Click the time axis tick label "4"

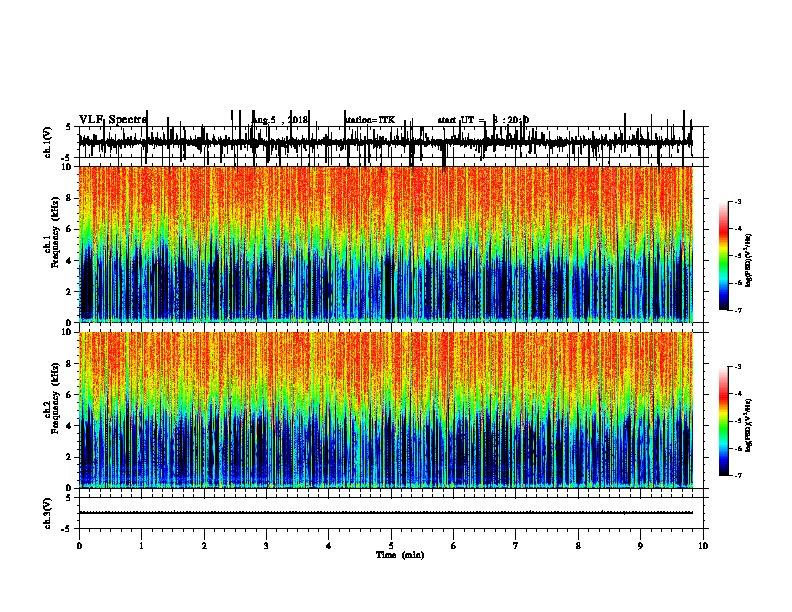329,546
